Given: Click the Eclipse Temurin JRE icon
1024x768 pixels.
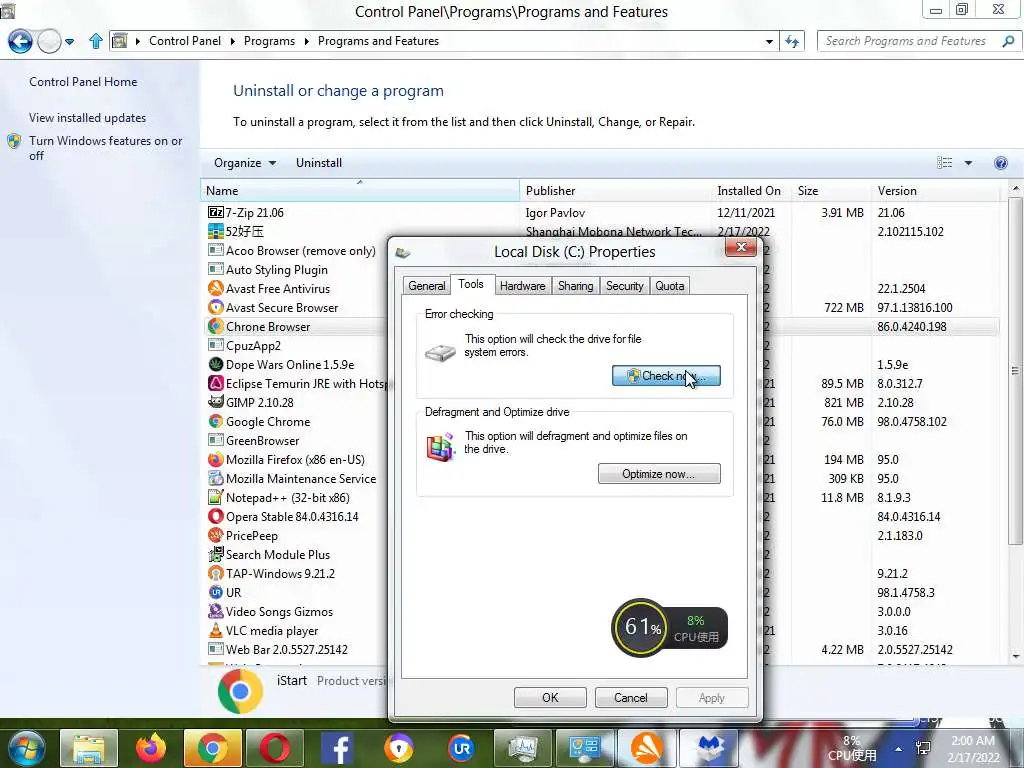Looking at the screenshot, I should click(215, 383).
